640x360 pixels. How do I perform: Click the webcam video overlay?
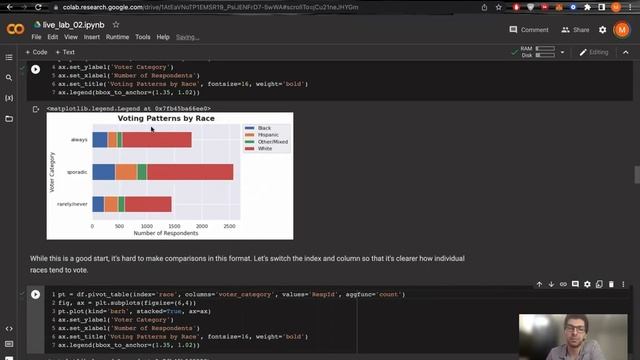point(573,337)
